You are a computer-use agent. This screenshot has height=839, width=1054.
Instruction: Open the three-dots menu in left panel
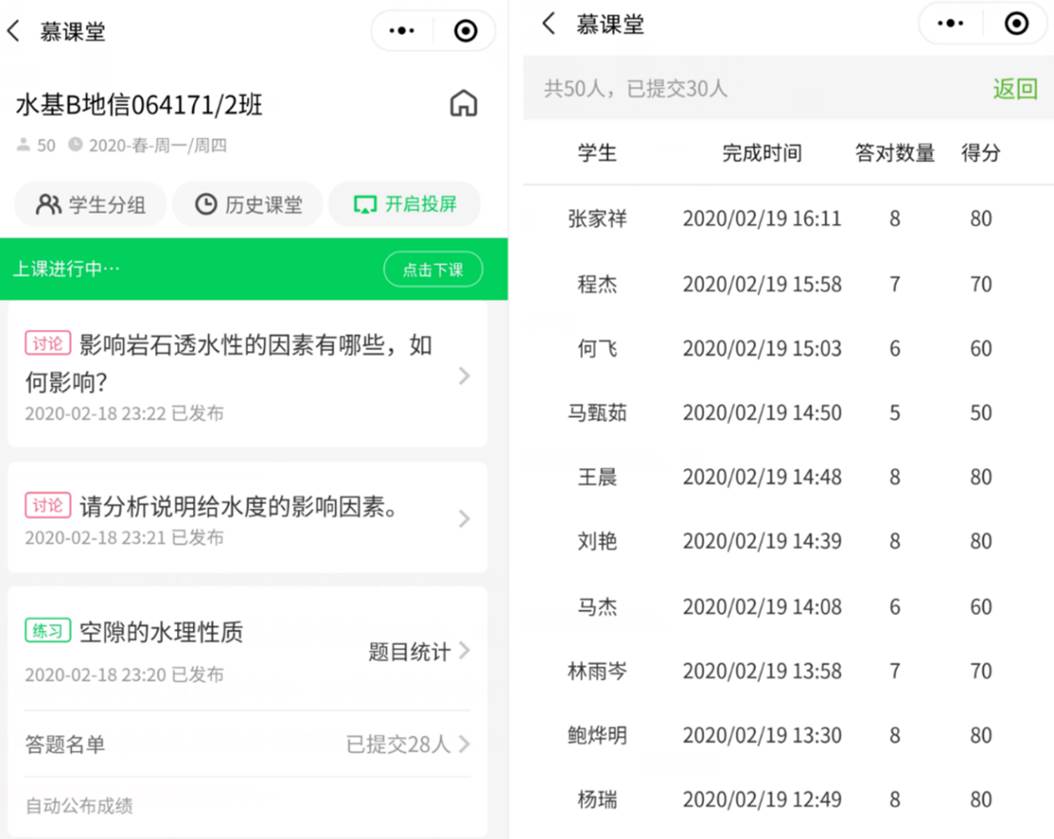pyautogui.click(x=402, y=31)
